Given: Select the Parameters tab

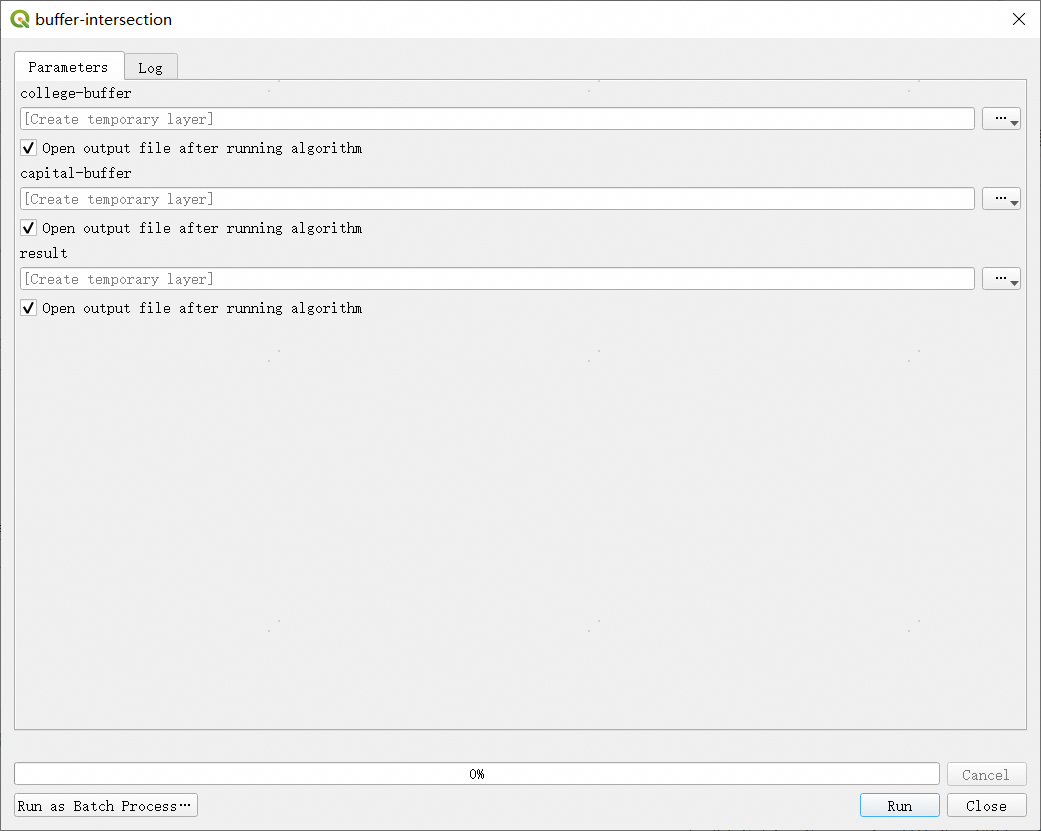Looking at the screenshot, I should (x=68, y=67).
